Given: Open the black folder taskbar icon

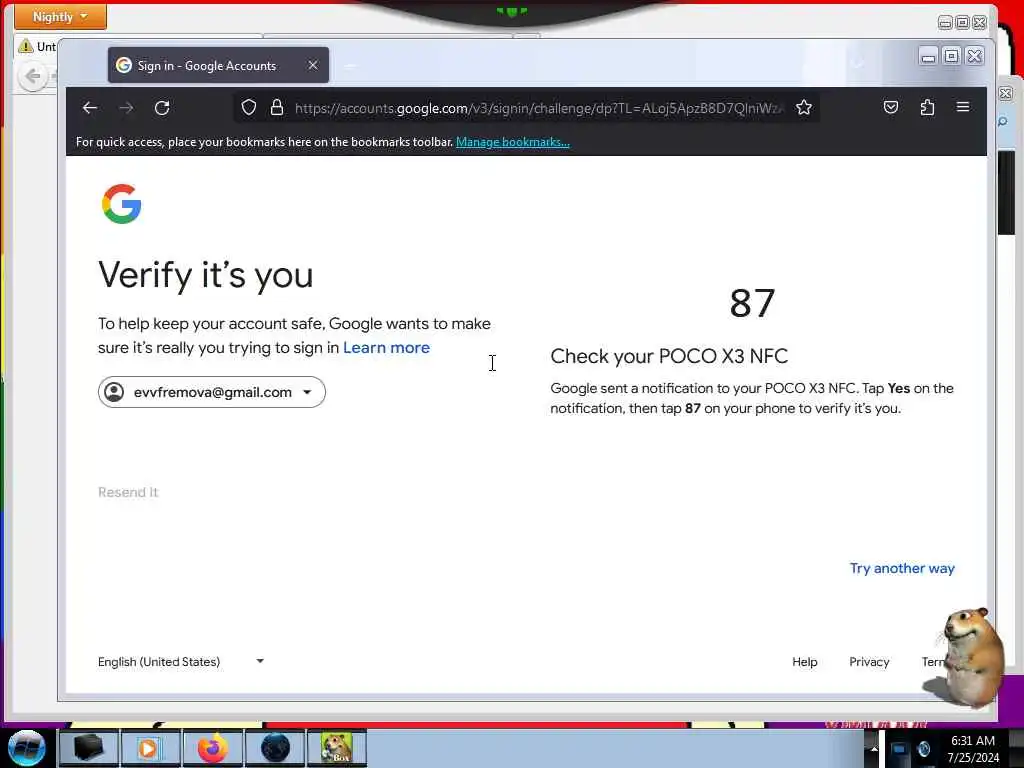Looking at the screenshot, I should 88,748.
